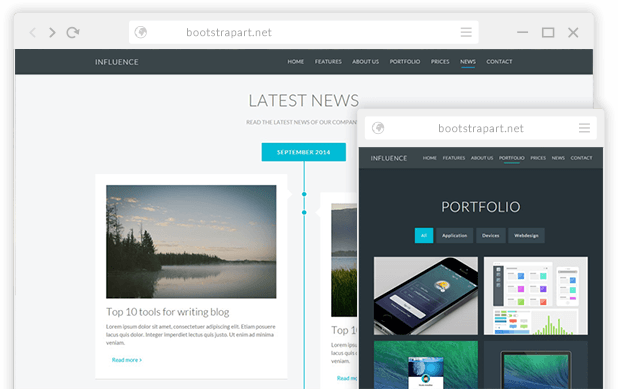The height and width of the screenshot is (389, 618).
Task: Click the LATEST NEWS heading
Action: coord(303,101)
